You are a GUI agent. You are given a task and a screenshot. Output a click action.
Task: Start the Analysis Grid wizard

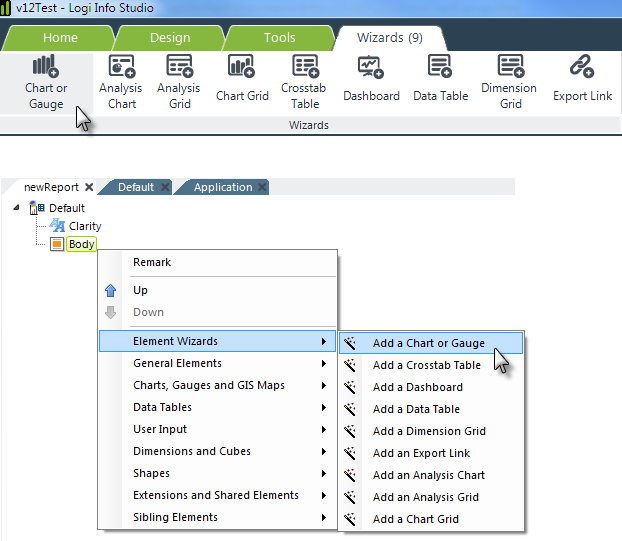179,82
